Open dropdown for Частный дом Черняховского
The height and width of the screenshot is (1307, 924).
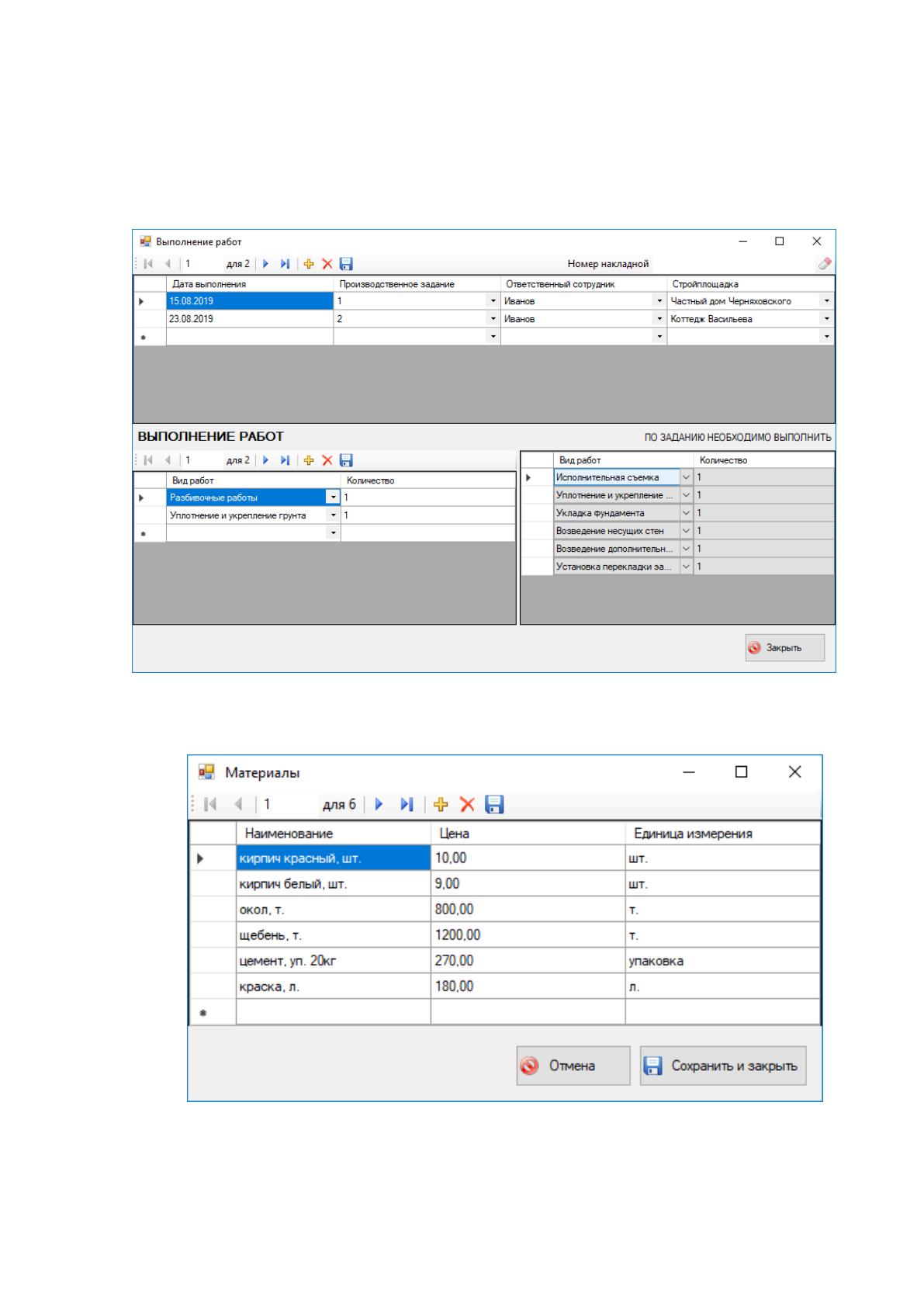tap(827, 301)
